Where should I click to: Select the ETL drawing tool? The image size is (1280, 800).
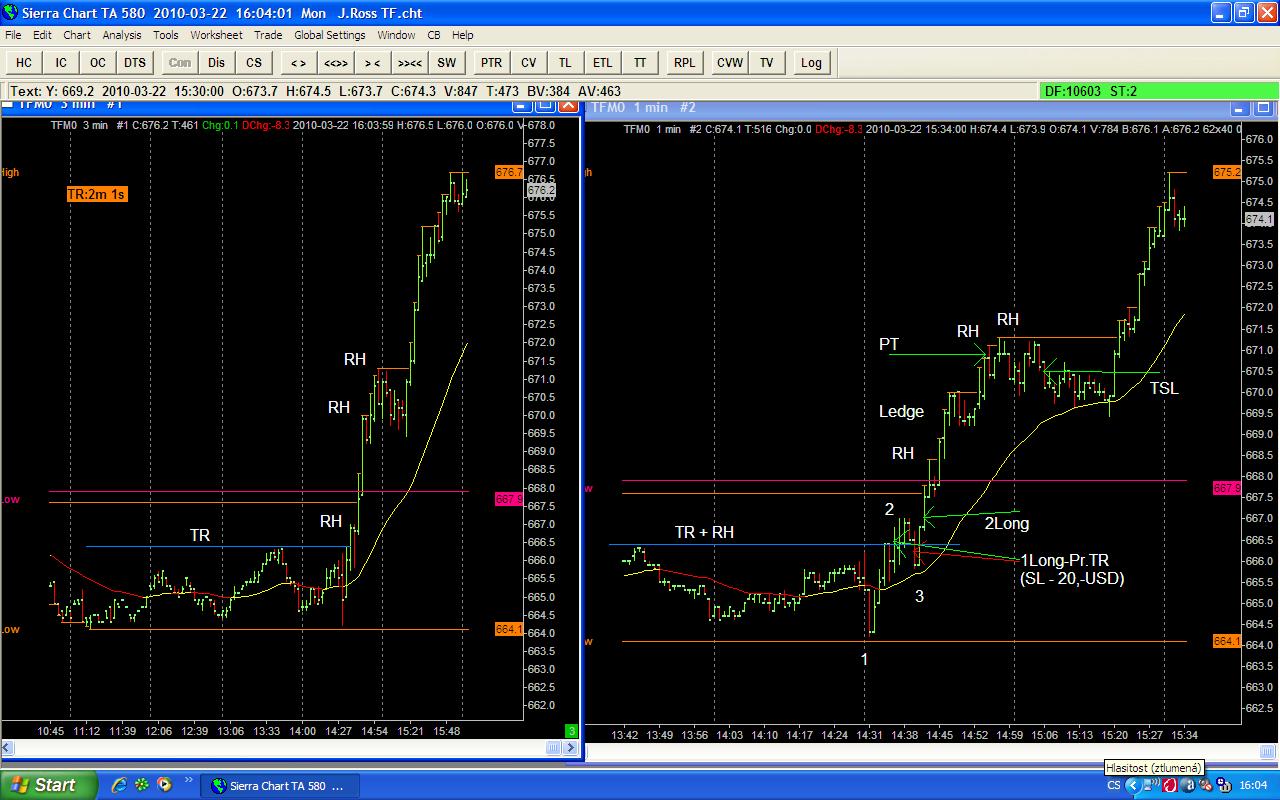(x=602, y=62)
